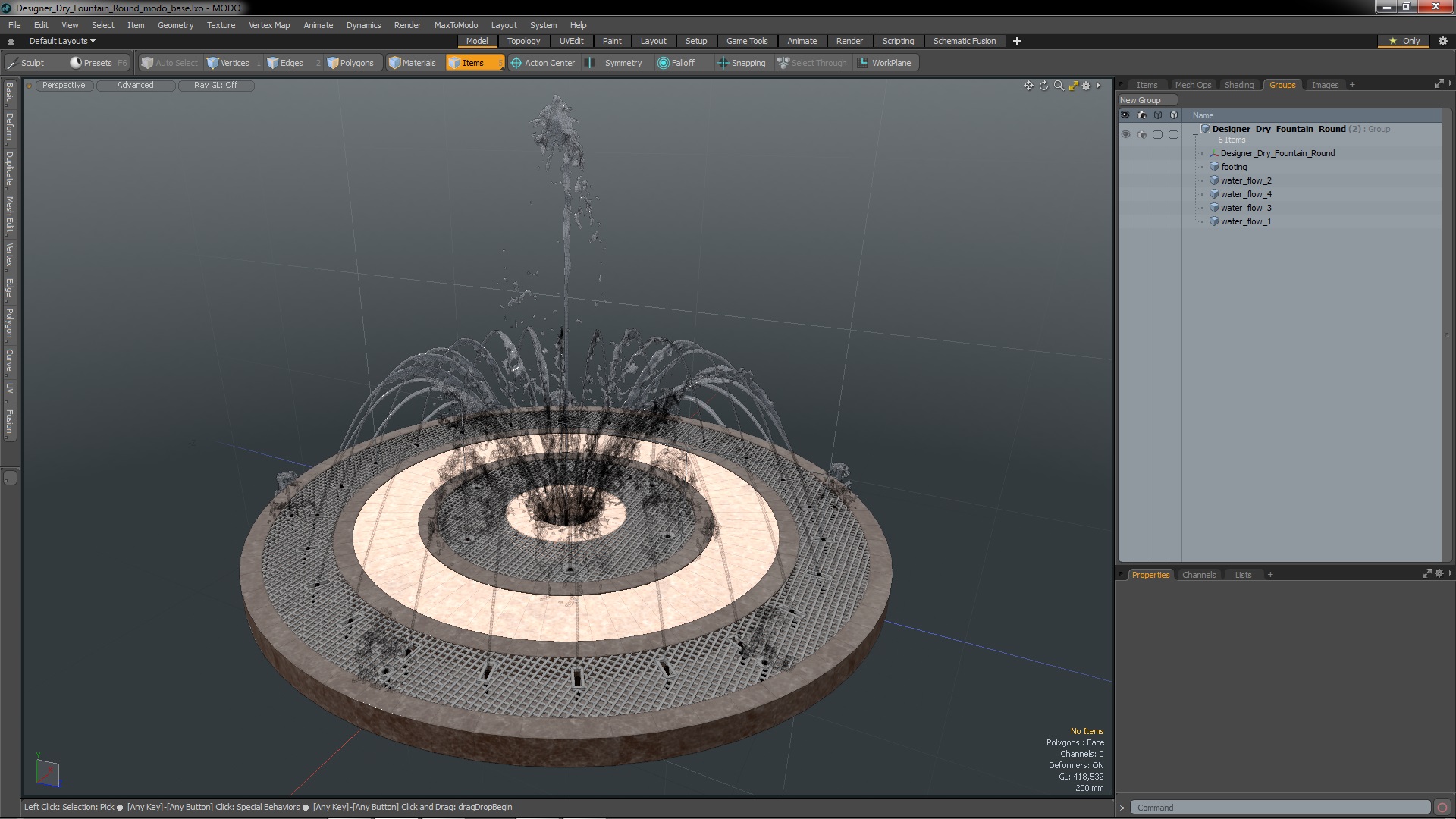
Task: Click the viewport rotate icon
Action: pyautogui.click(x=1043, y=86)
